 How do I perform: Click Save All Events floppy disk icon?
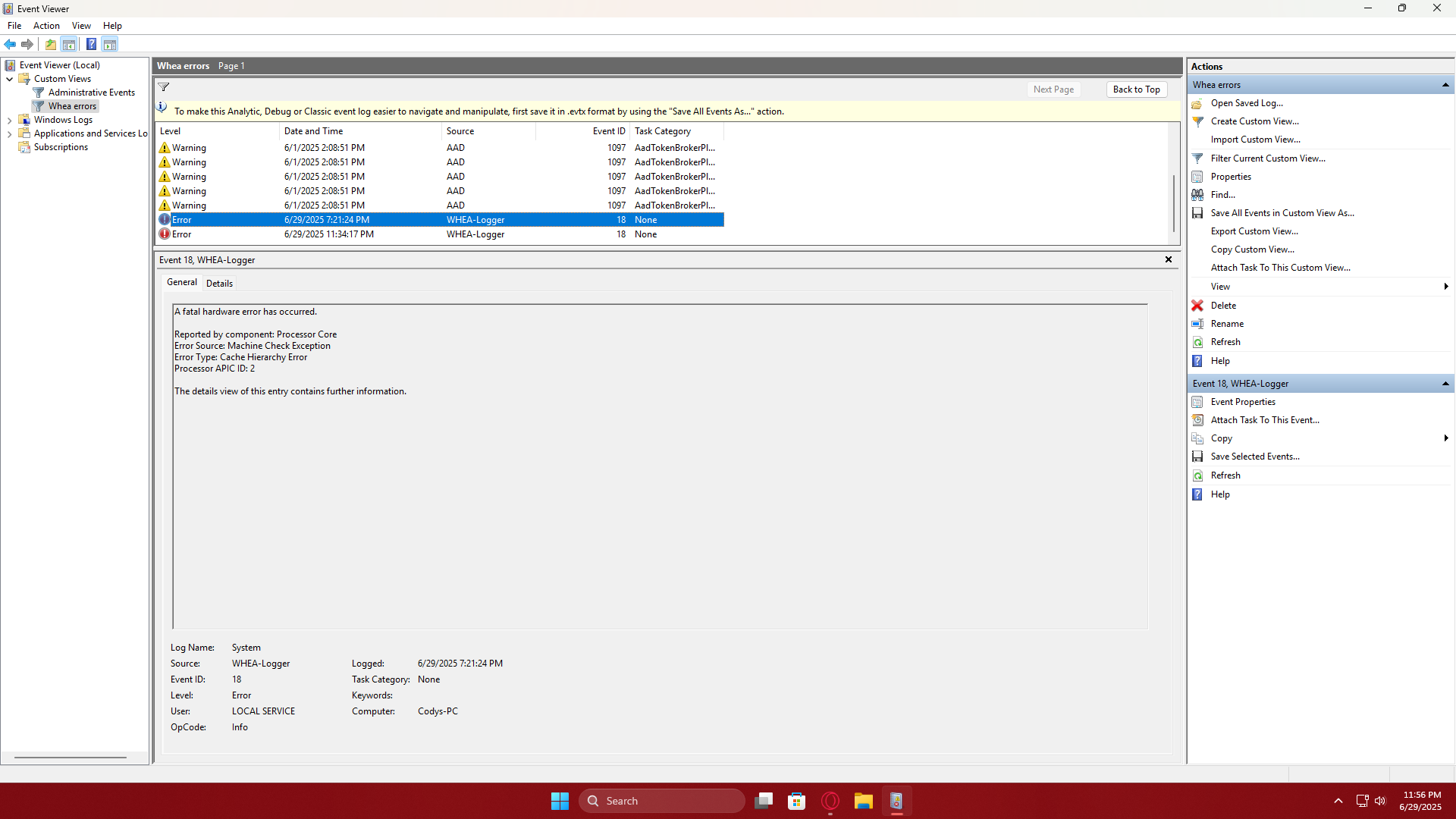coord(1197,213)
